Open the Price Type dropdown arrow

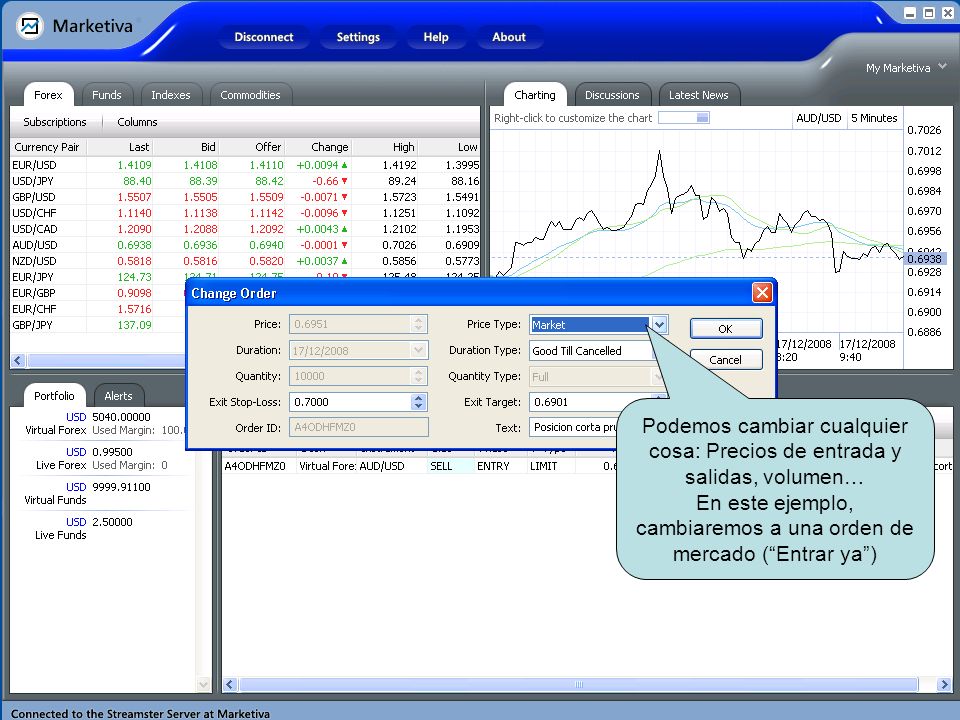(659, 324)
